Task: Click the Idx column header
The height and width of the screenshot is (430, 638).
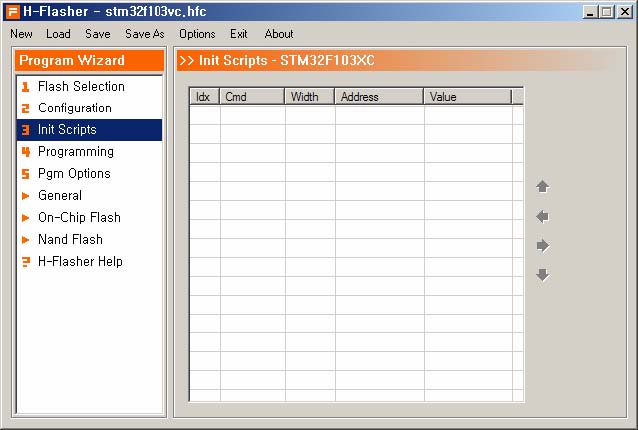Action: [x=205, y=97]
